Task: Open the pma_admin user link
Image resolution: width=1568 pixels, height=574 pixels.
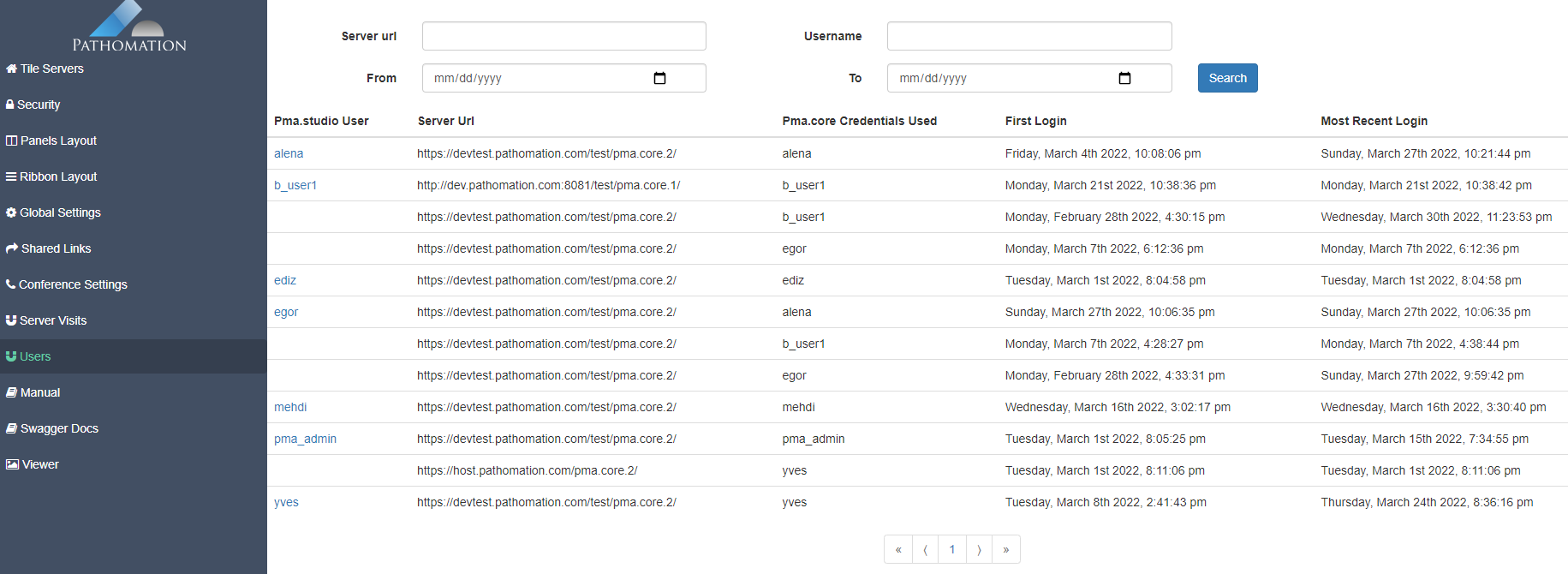Action: click(x=305, y=439)
